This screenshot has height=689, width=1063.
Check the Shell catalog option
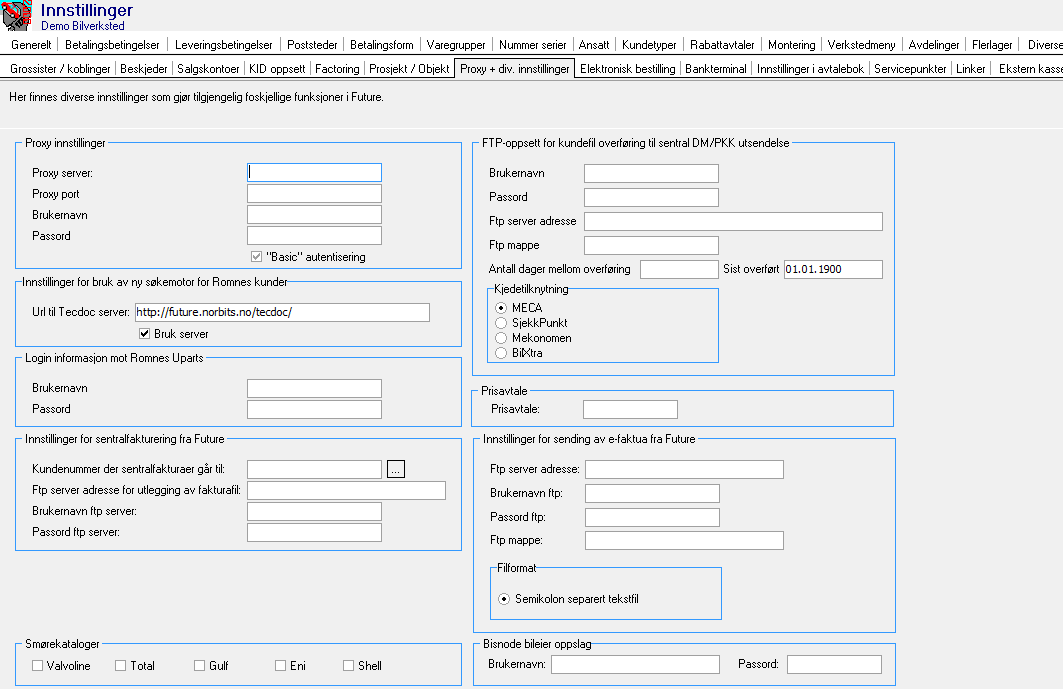click(x=347, y=664)
